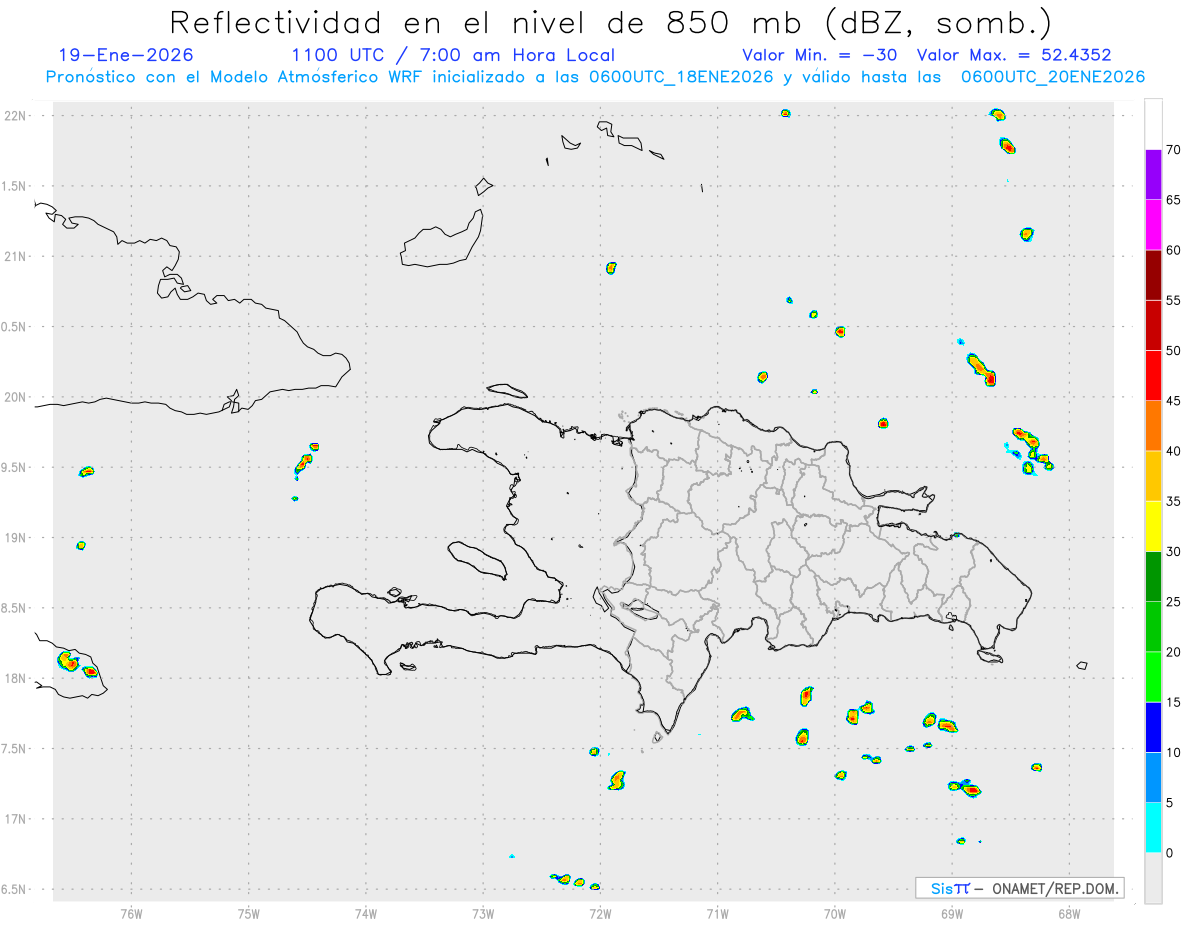Viewport: 1200px width, 927px height.
Task: Click the colorbar label '30'
Action: 1174,552
